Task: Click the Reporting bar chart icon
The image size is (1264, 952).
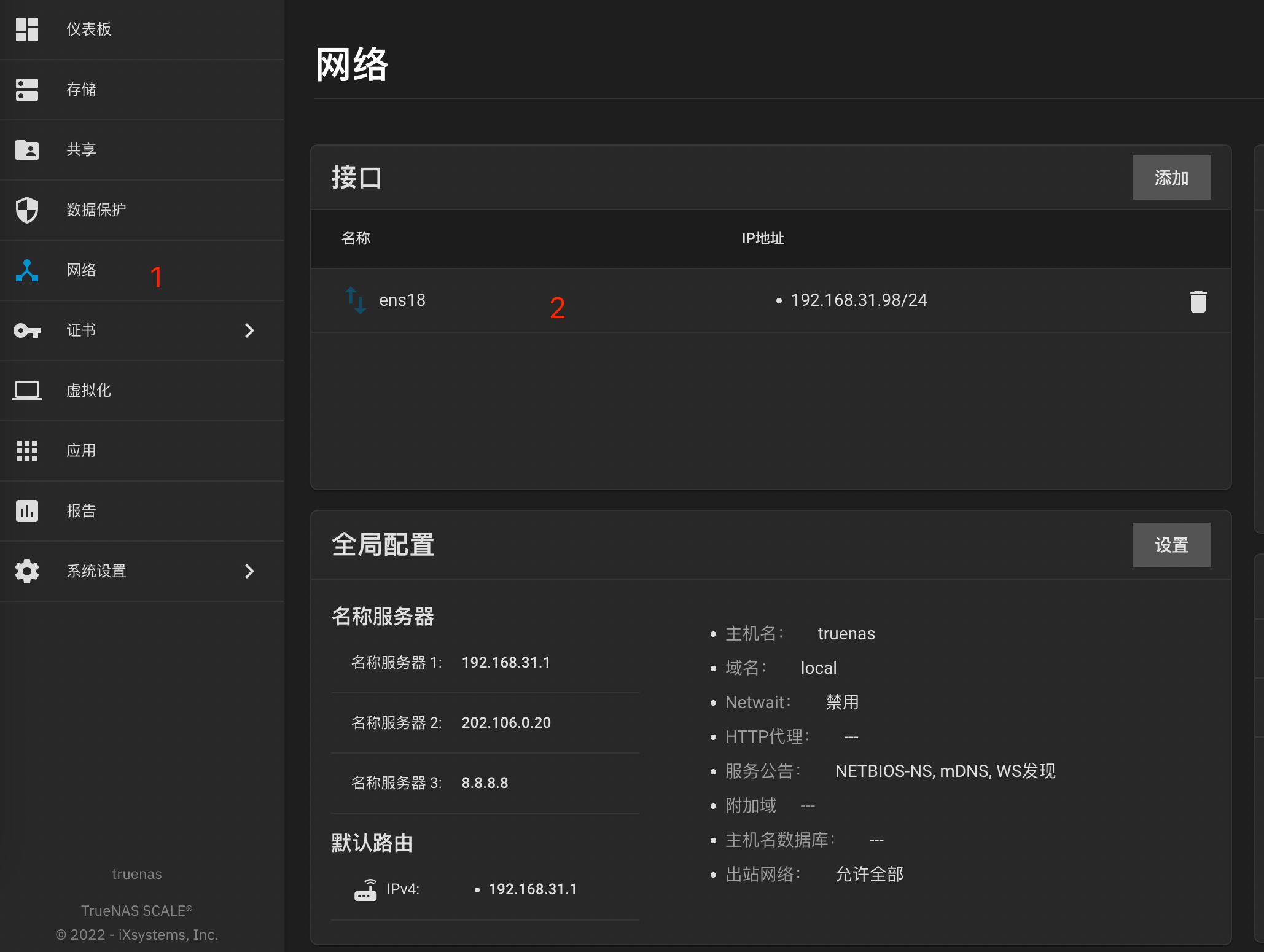Action: click(27, 510)
